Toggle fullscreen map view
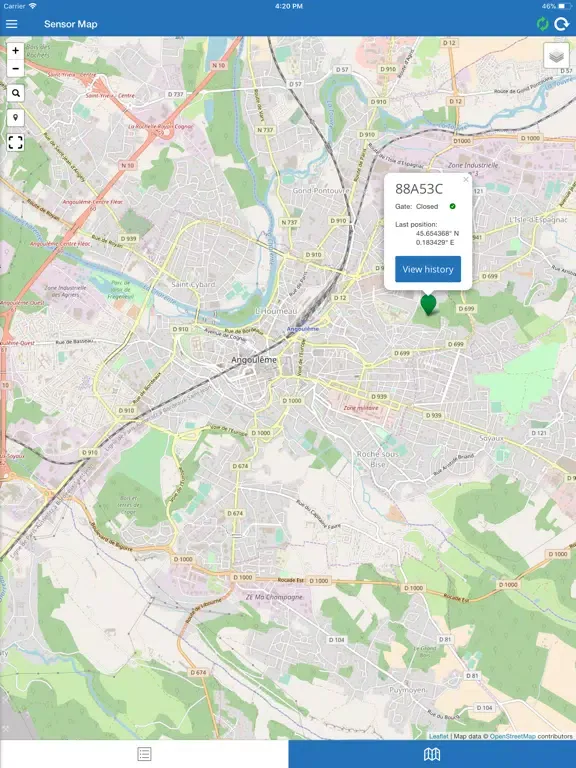Image resolution: width=576 pixels, height=768 pixels. point(16,143)
